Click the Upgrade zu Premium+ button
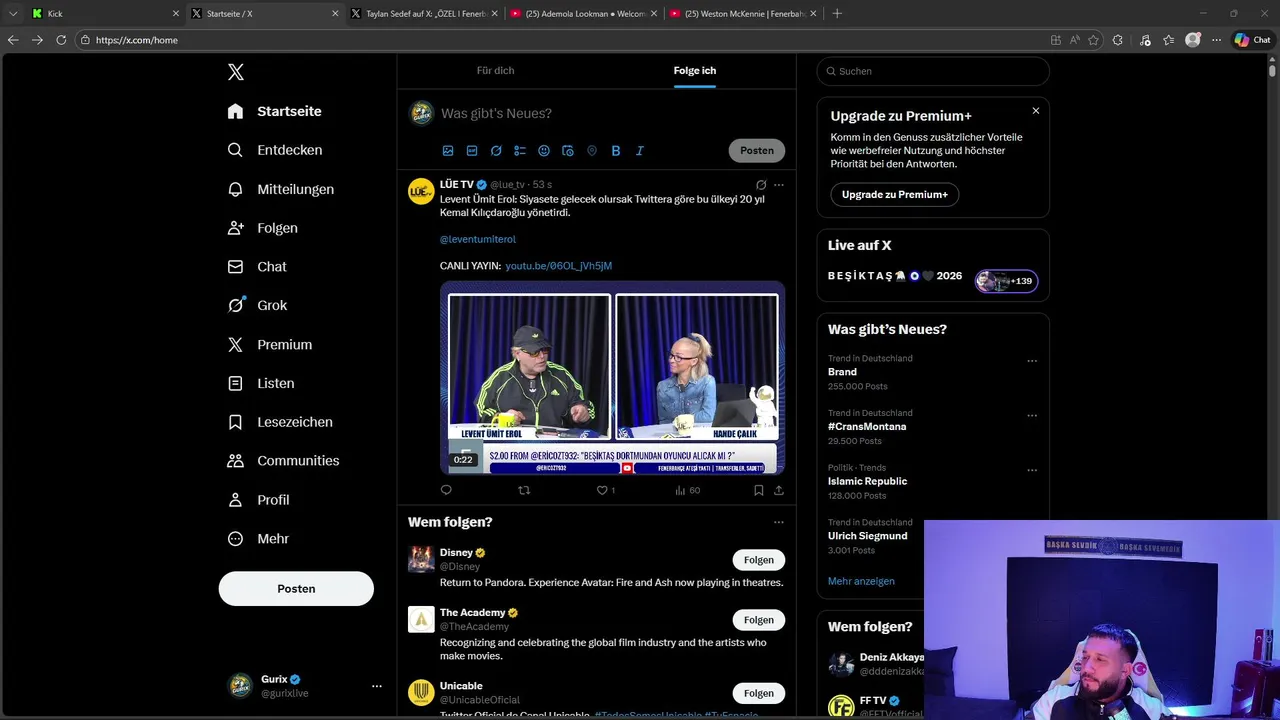Screen dimensions: 1280x720 pyautogui.click(x=895, y=194)
